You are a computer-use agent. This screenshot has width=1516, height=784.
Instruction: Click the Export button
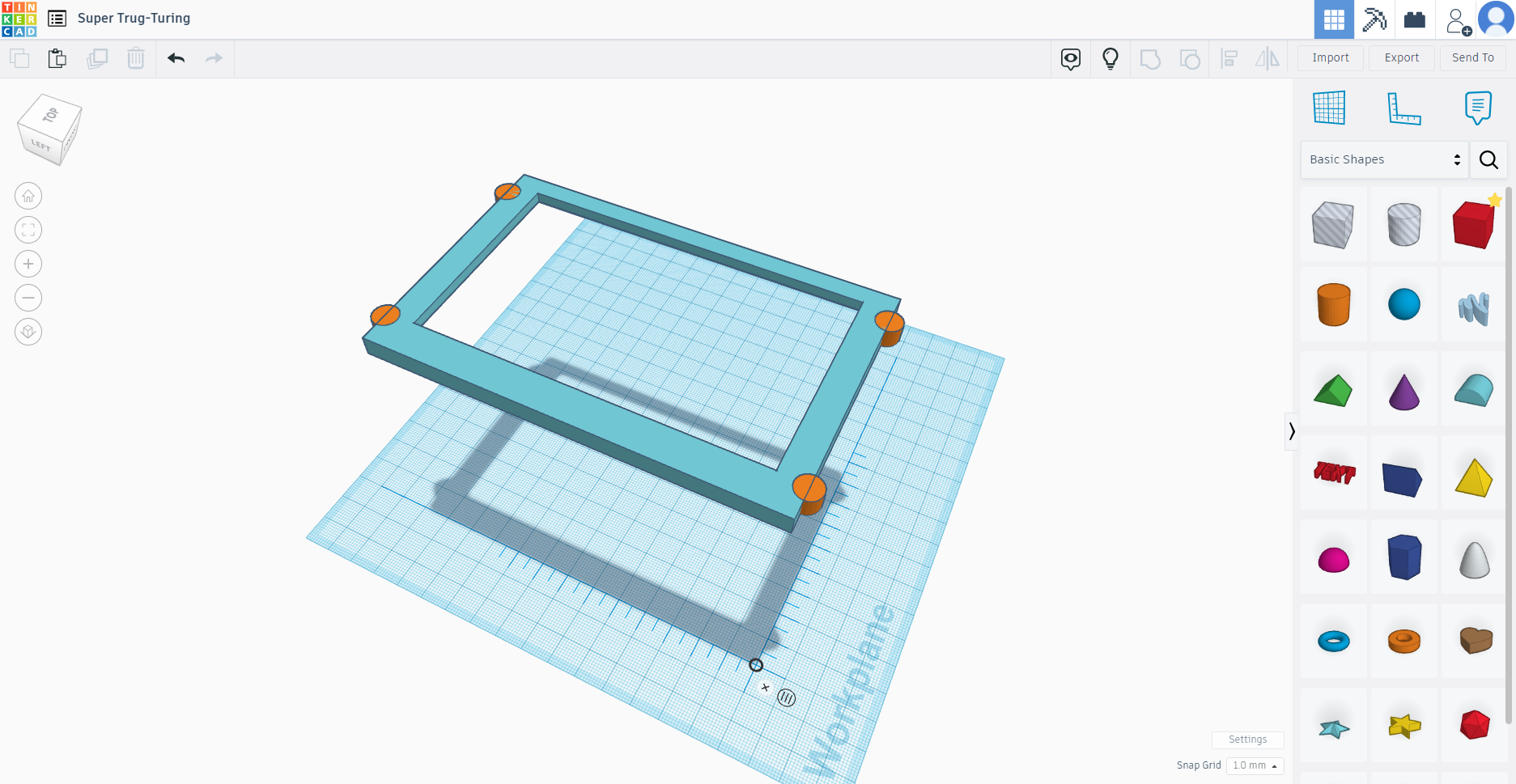[x=1401, y=57]
